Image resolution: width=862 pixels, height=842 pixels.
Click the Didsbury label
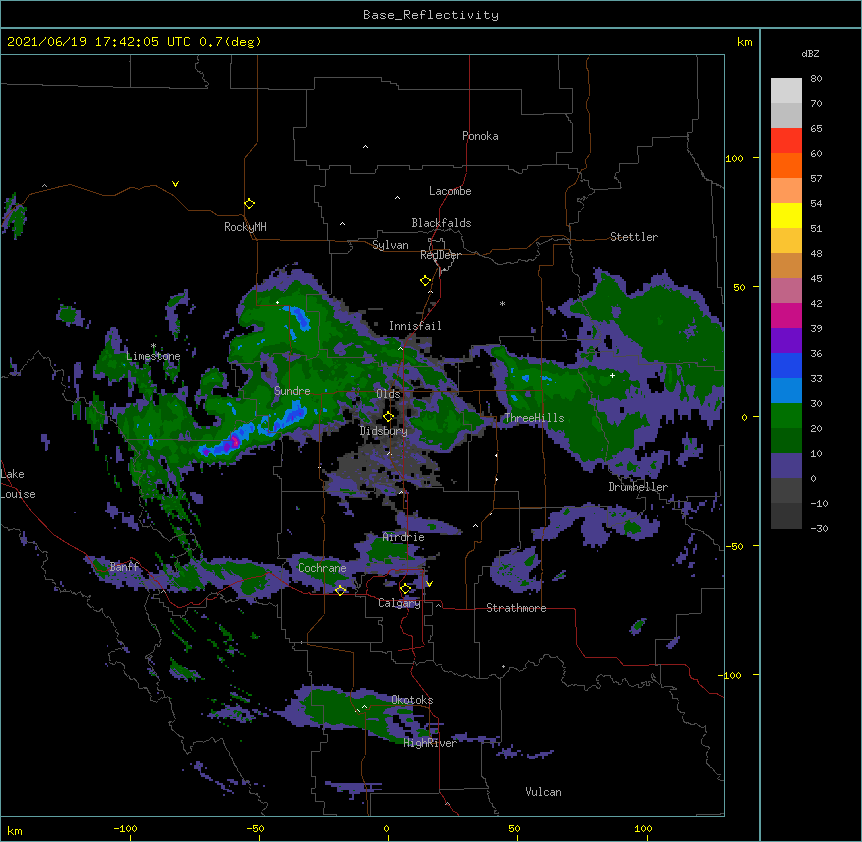(384, 431)
